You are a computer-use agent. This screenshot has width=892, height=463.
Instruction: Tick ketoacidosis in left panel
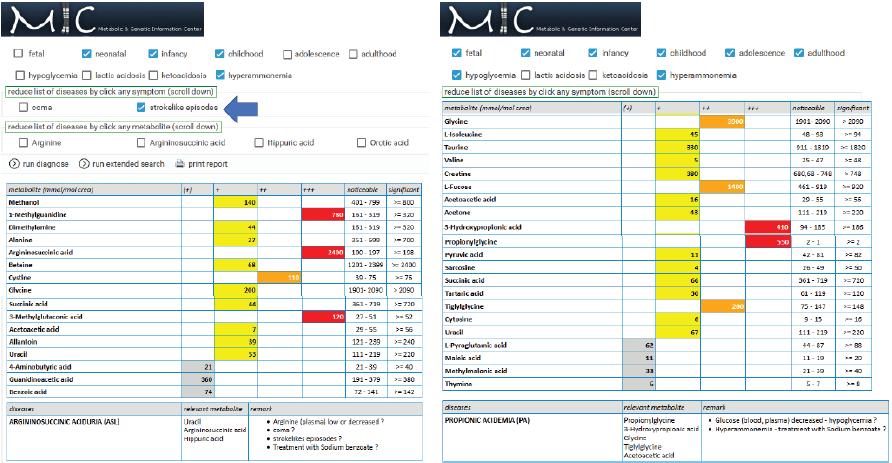153,75
